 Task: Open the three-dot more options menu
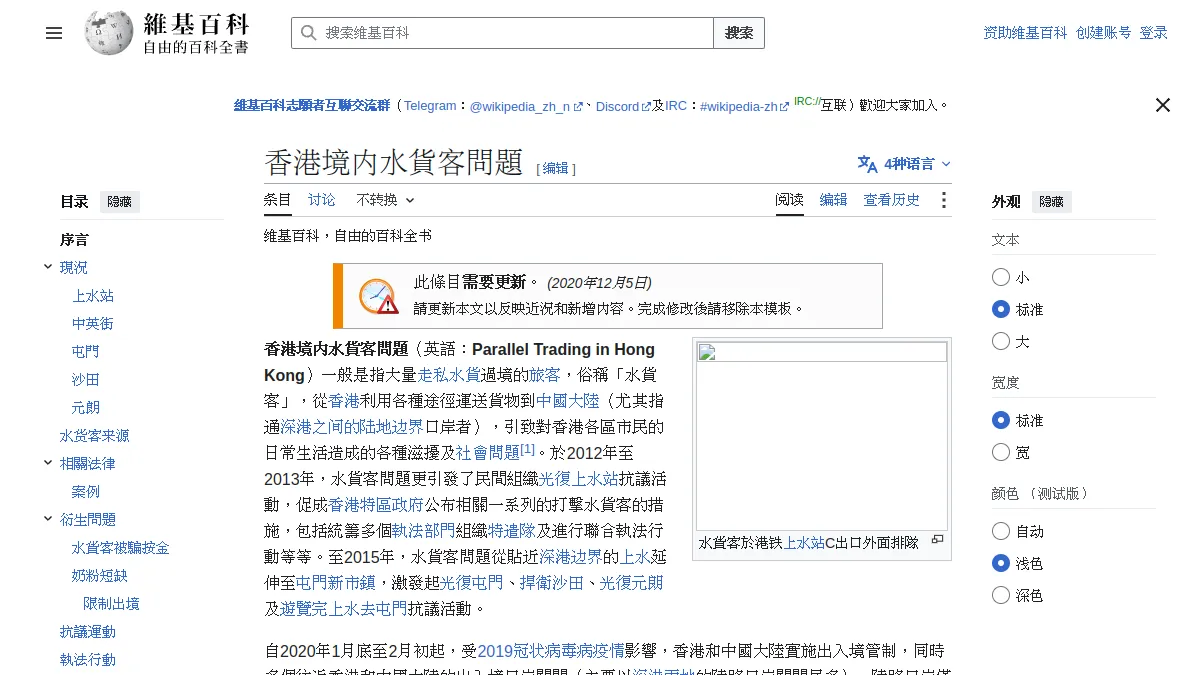click(x=943, y=200)
